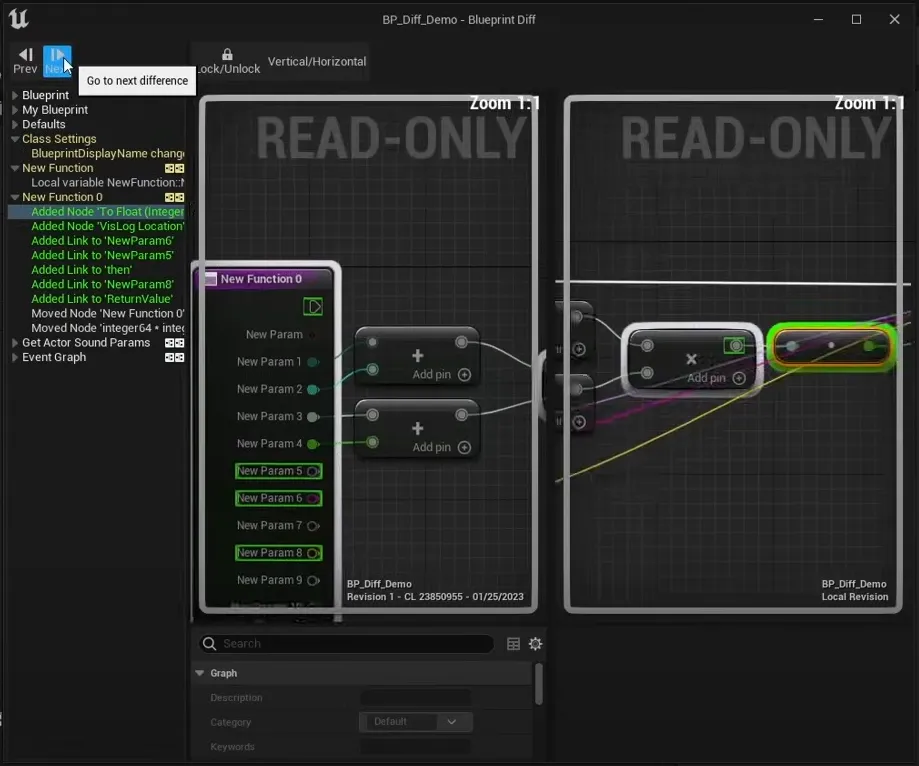Screen dimensions: 919x766
Task: Click Add pin on lower add node
Action: pos(441,447)
